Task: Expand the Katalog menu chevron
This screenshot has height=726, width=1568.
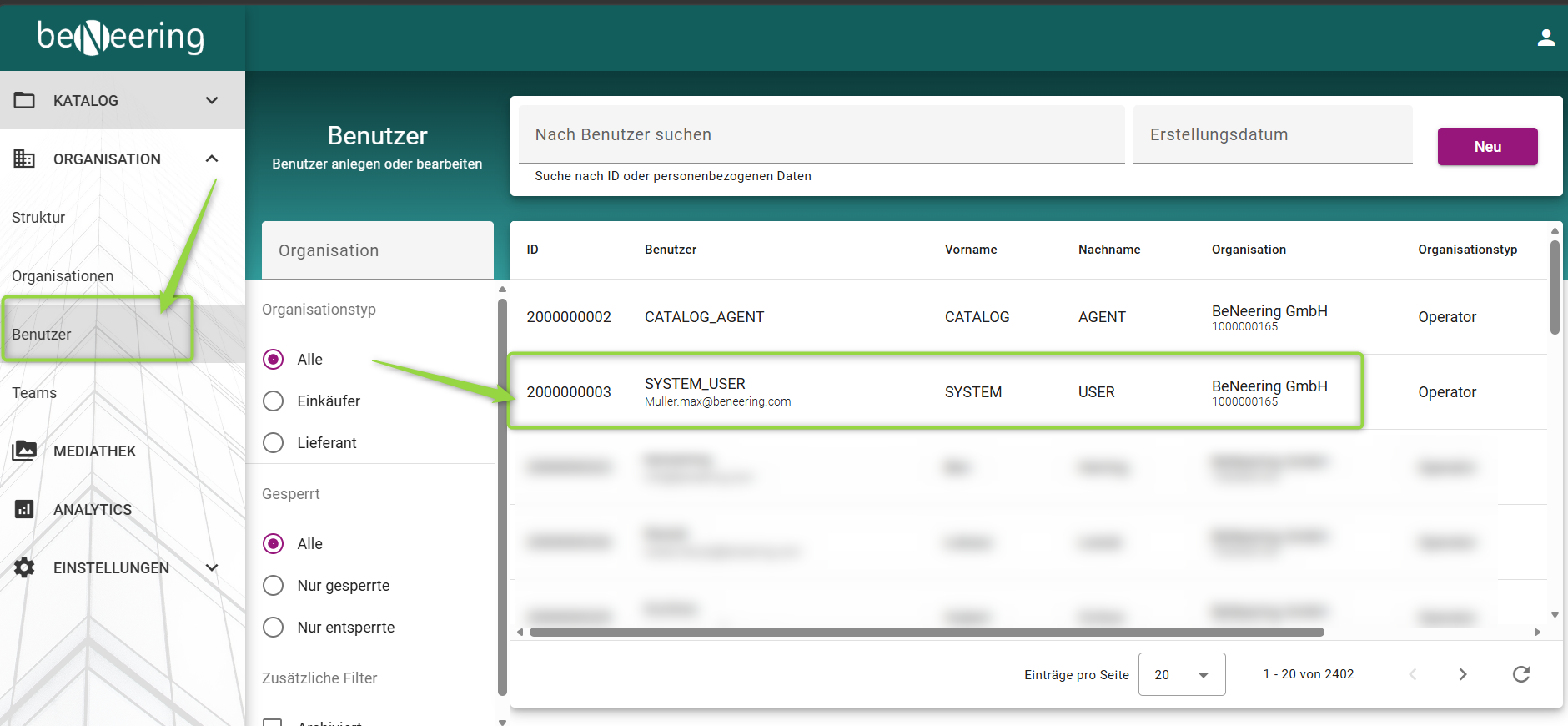Action: point(212,100)
